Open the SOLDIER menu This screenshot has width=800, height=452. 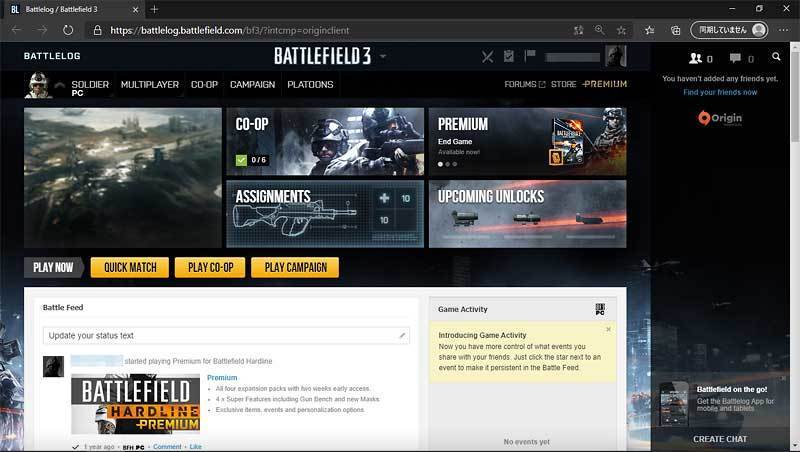coord(90,85)
